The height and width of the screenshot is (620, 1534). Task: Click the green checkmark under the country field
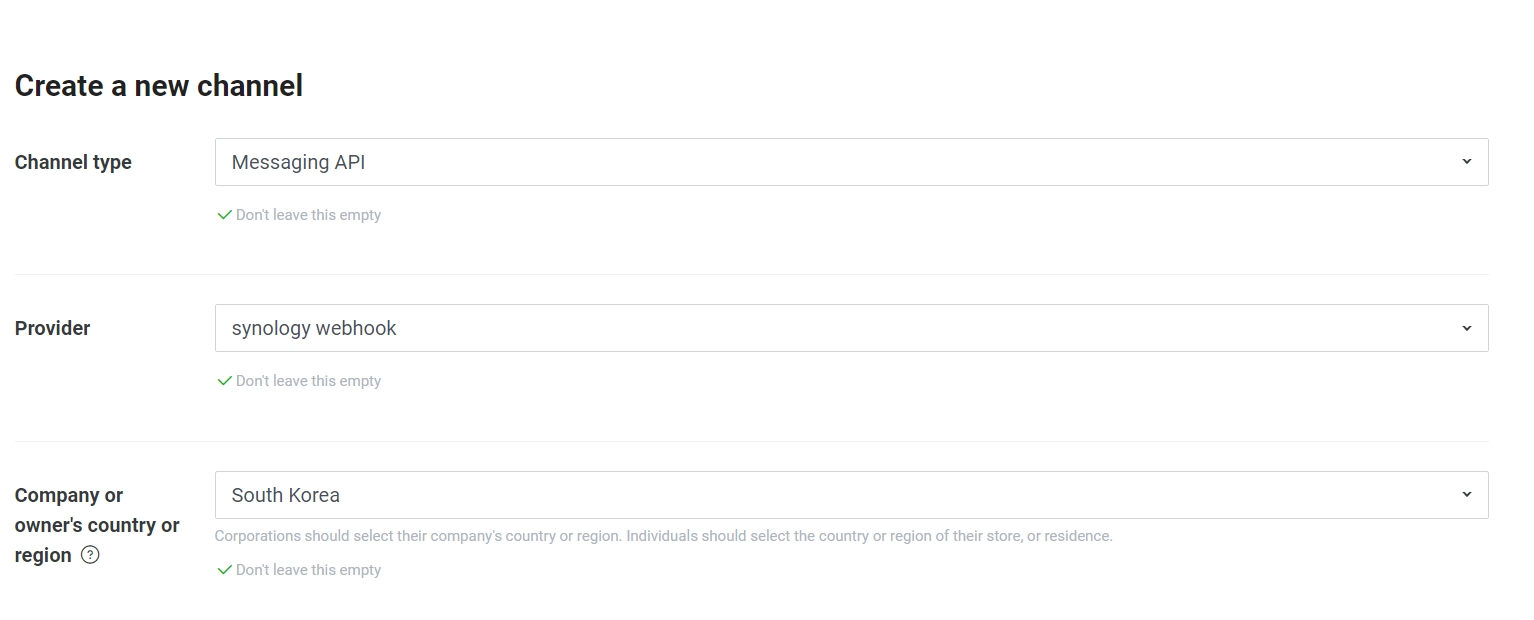(225, 570)
